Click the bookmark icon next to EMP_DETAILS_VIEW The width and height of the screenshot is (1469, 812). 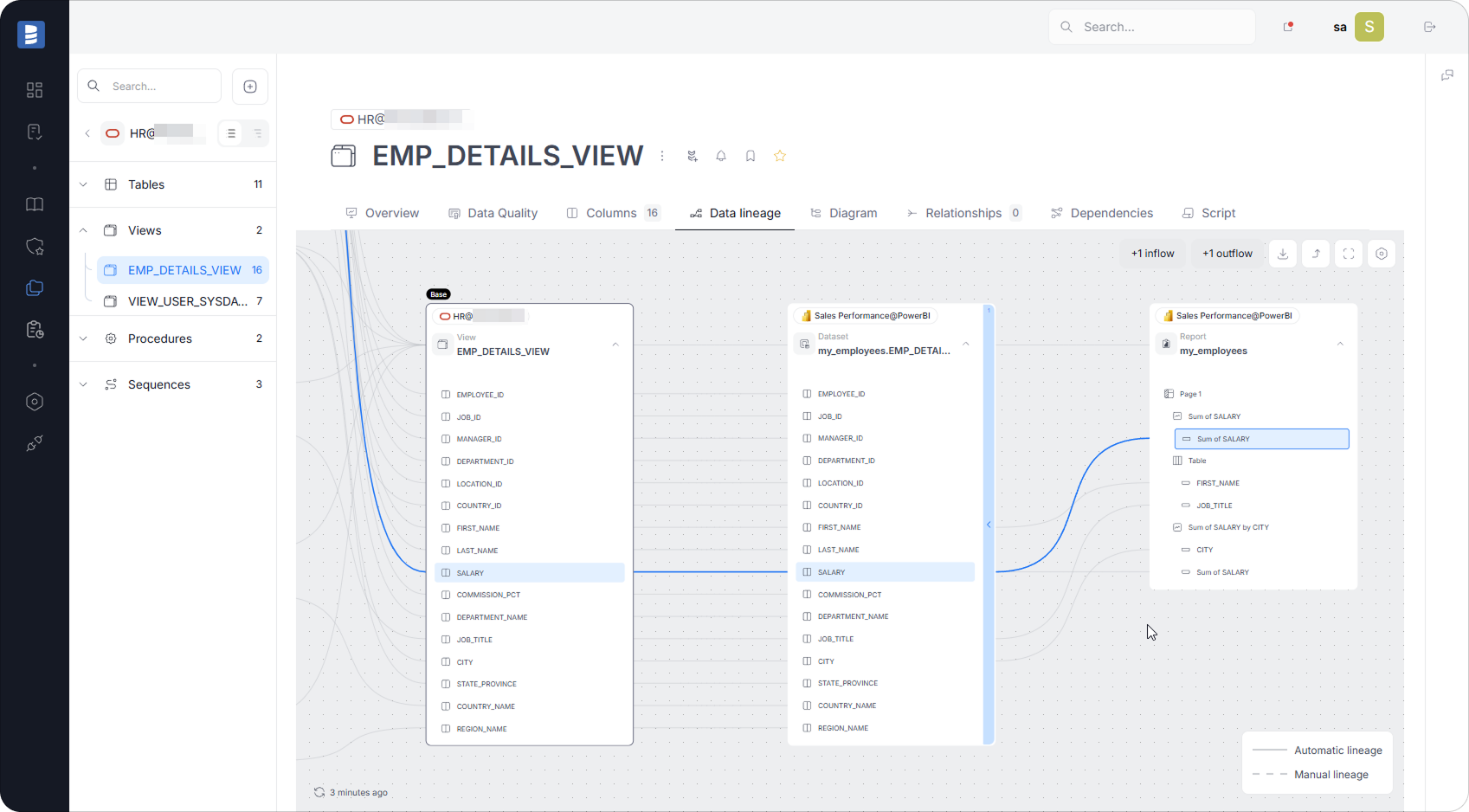click(x=751, y=156)
